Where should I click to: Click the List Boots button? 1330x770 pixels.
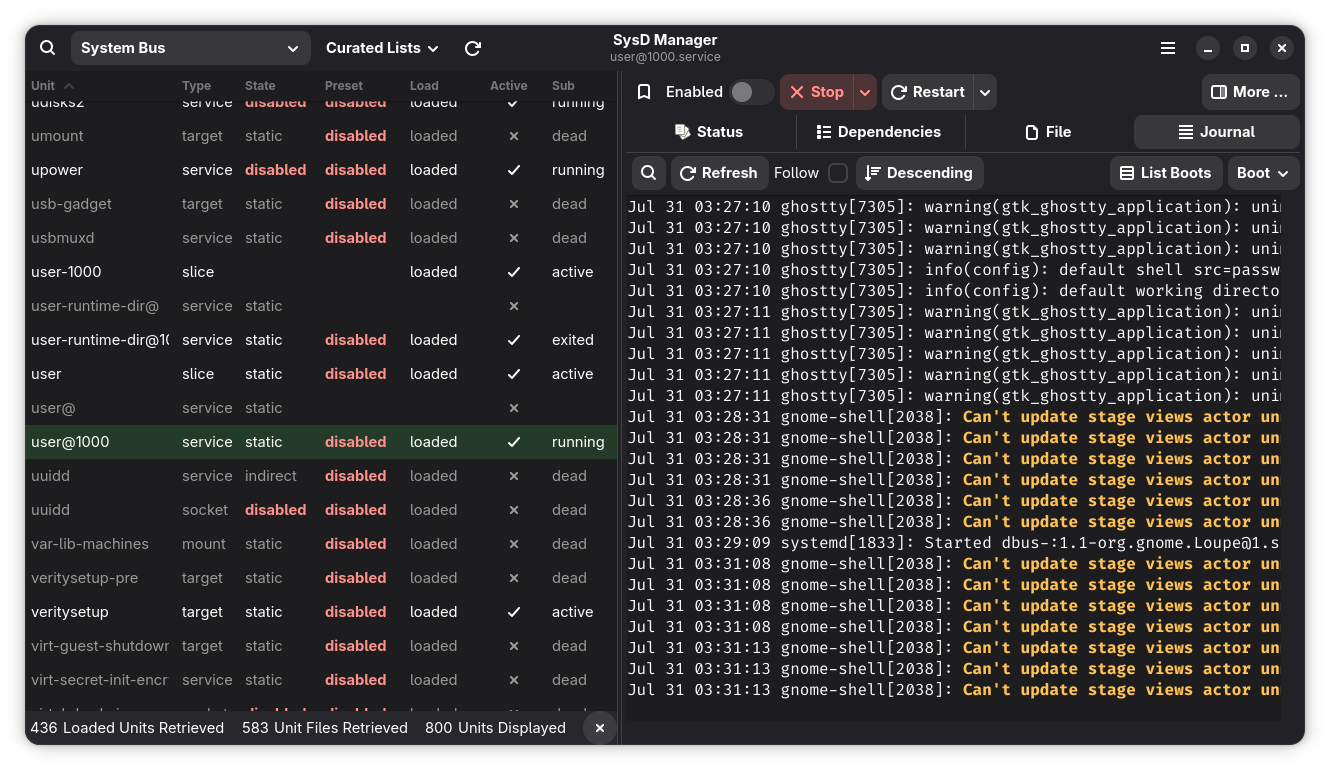tap(1165, 173)
